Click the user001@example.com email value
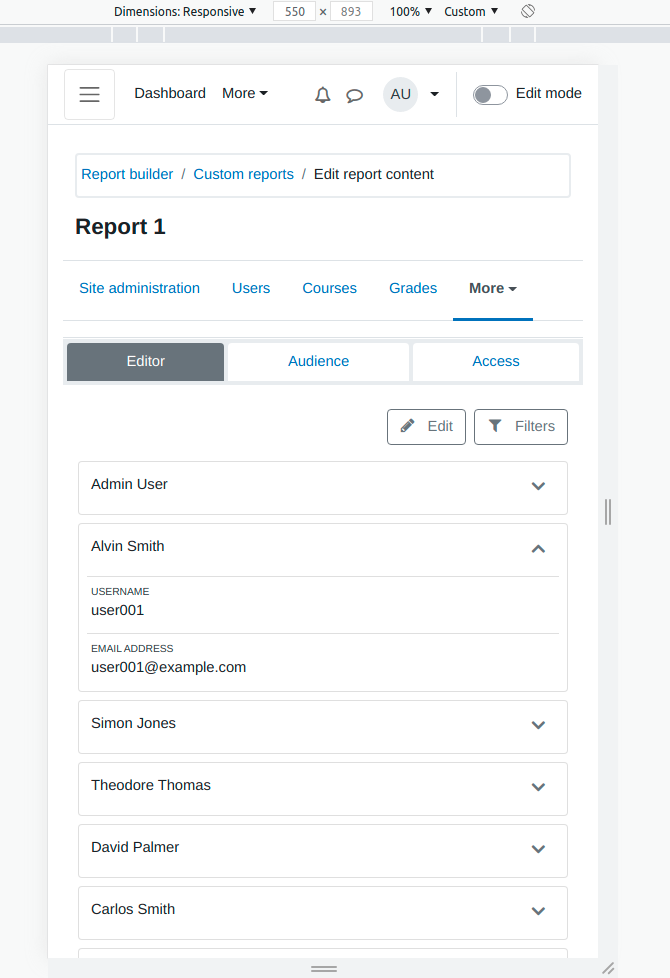The height and width of the screenshot is (978, 670). (168, 667)
